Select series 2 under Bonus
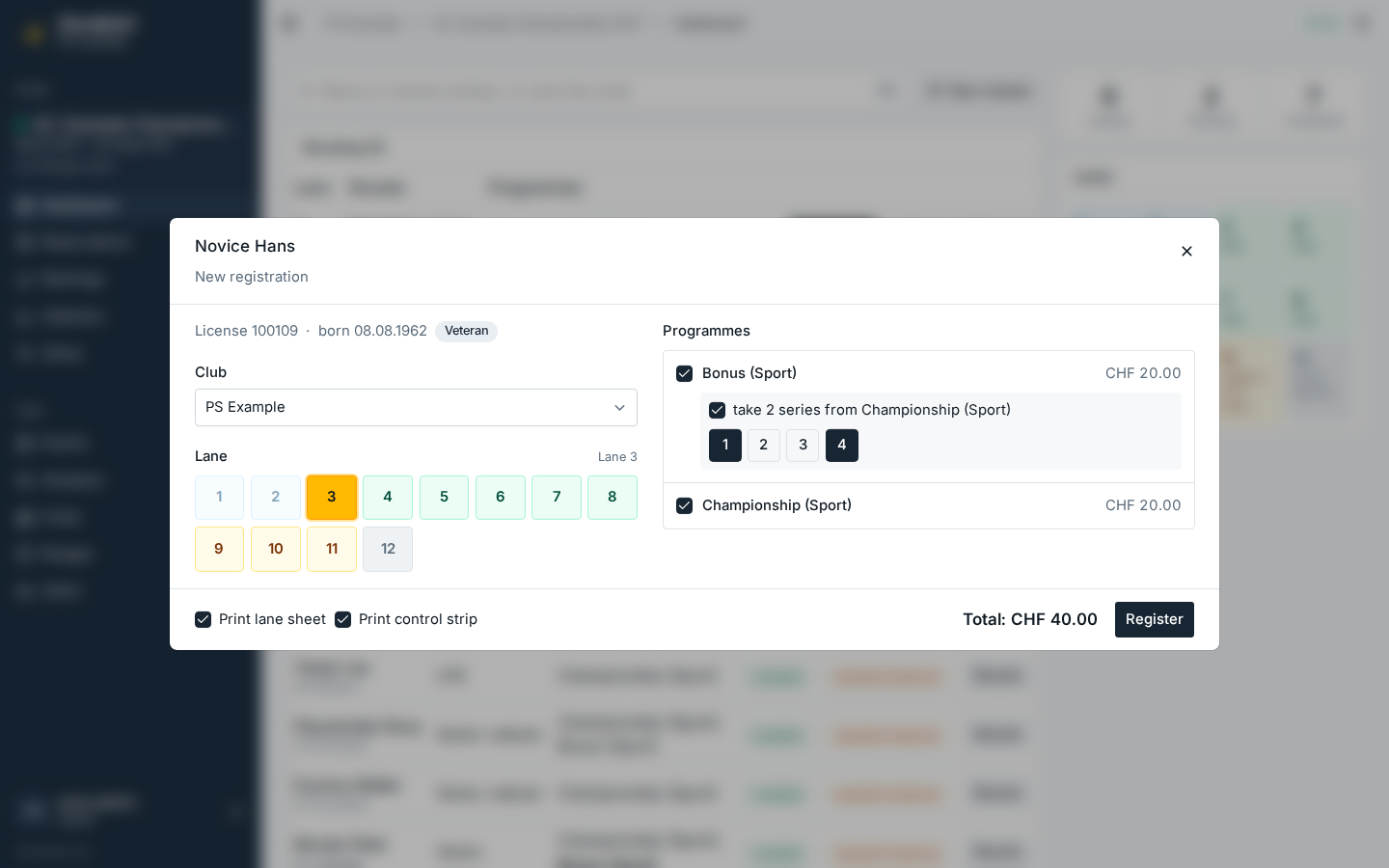 click(764, 446)
